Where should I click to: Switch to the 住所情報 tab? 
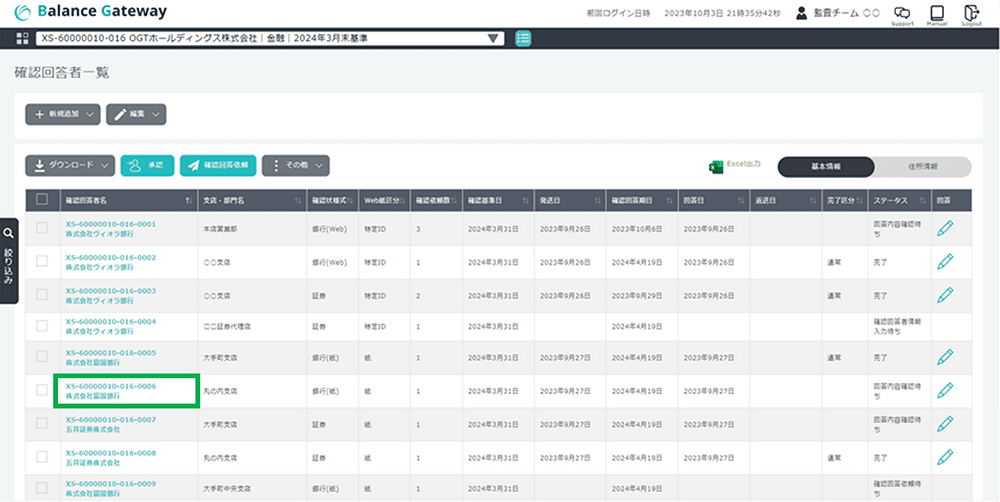[922, 167]
